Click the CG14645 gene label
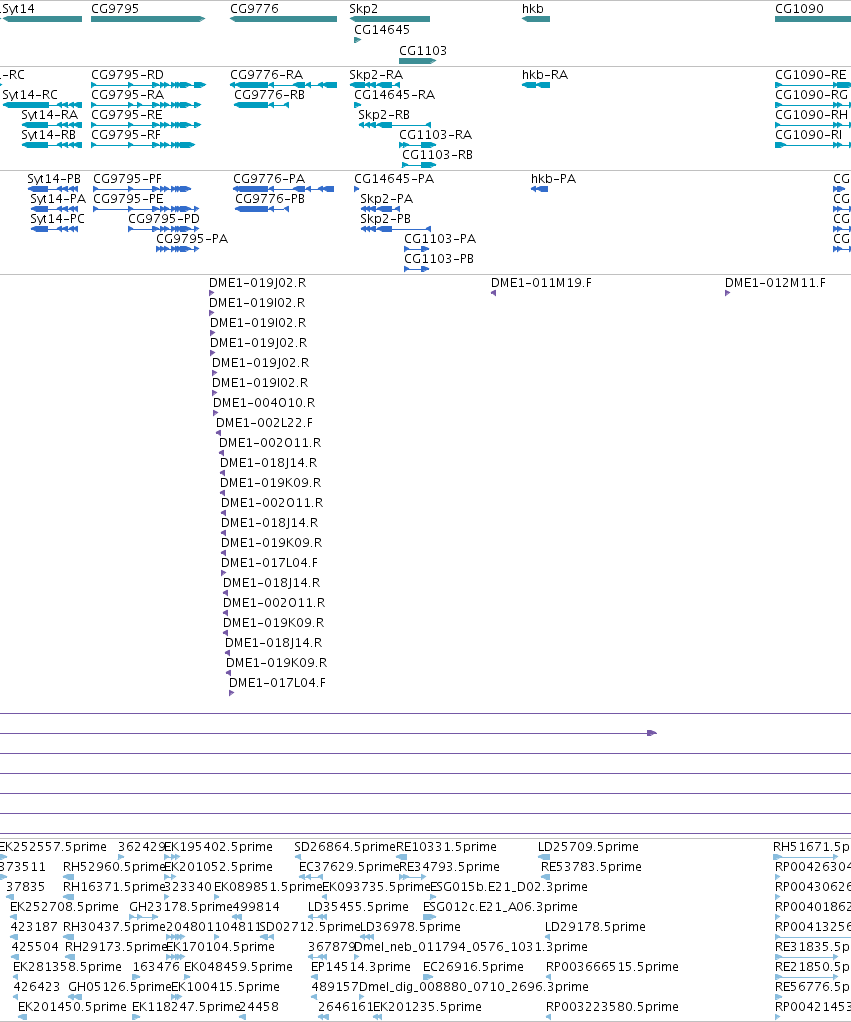Viewport: 851px width, 1022px height. point(382,29)
